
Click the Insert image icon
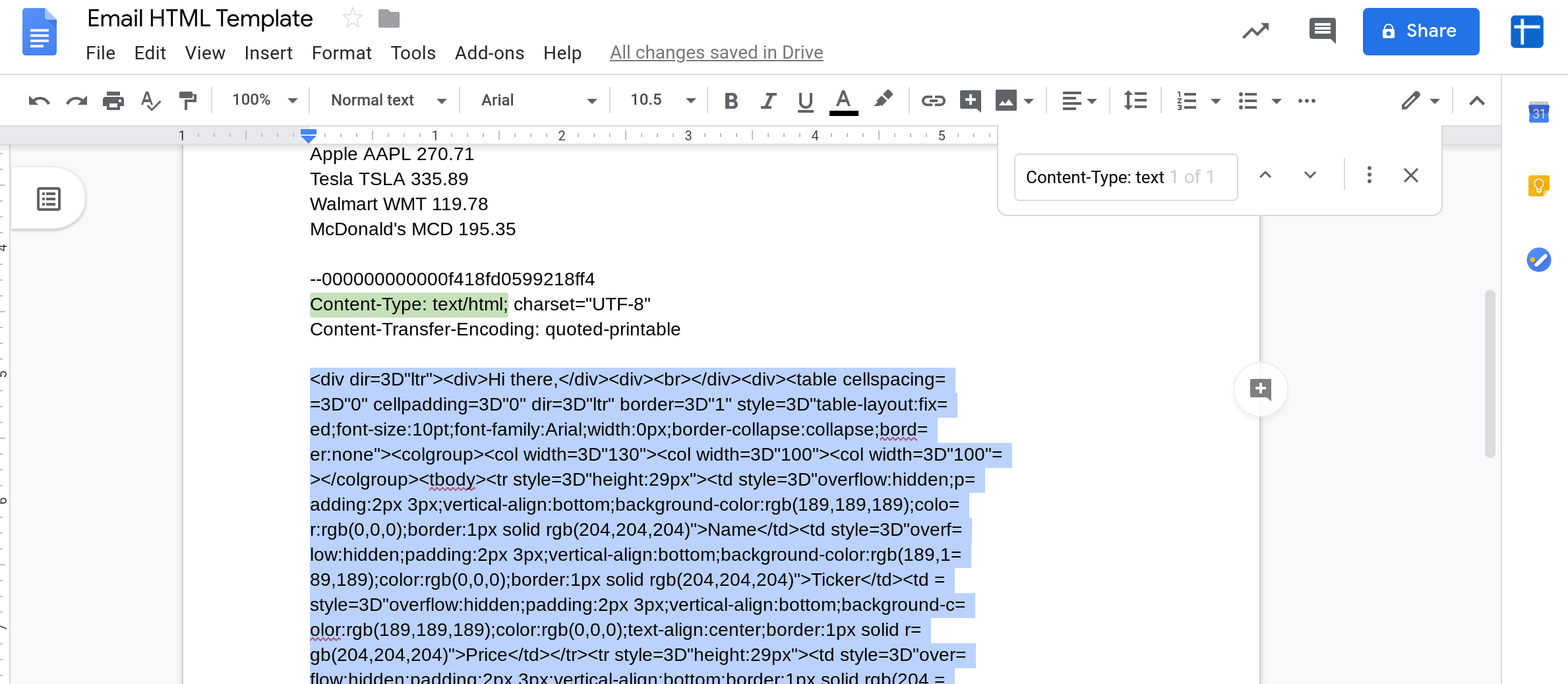pyautogui.click(x=1006, y=101)
